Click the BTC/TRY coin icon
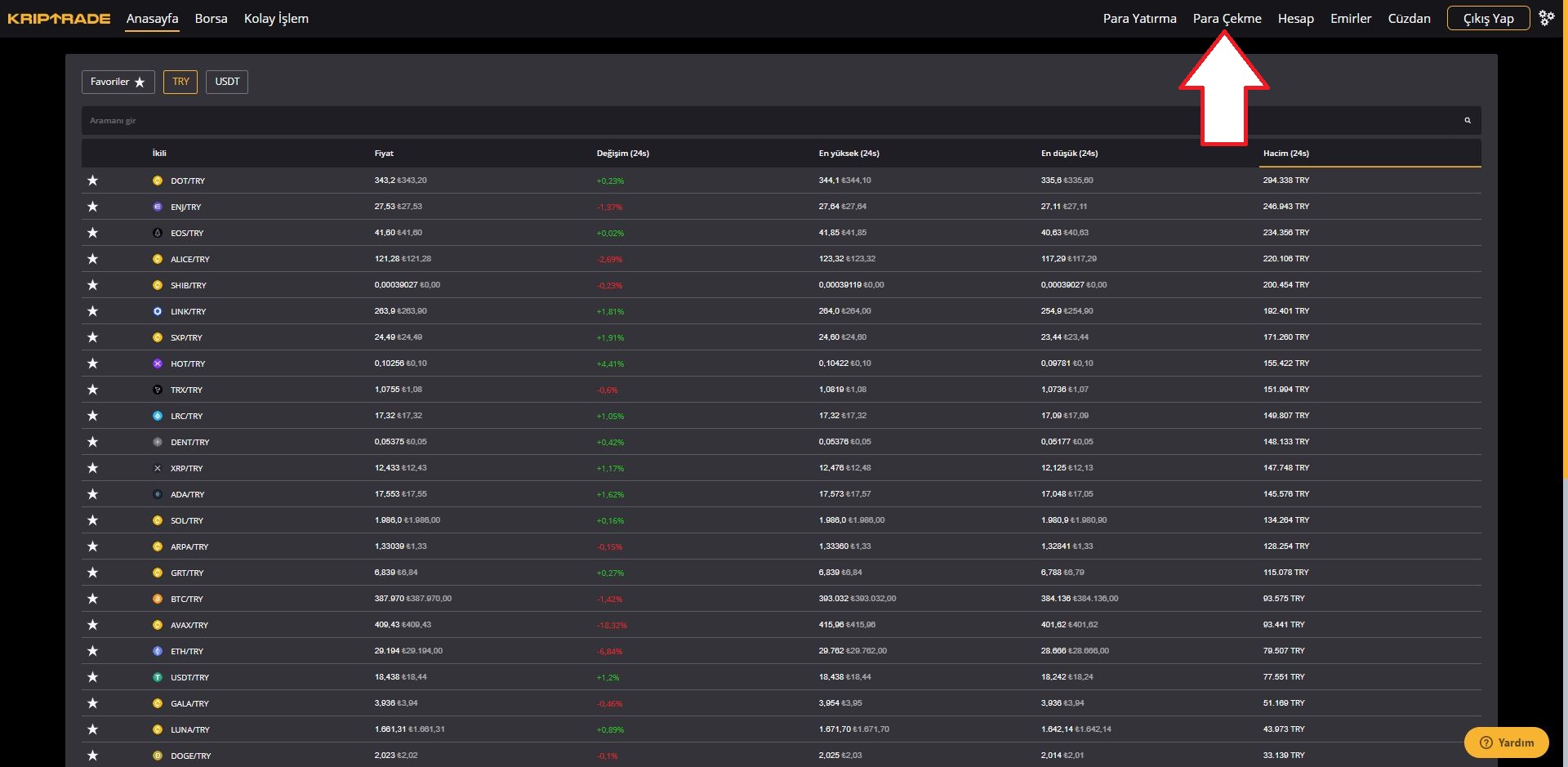1568x767 pixels. pos(158,599)
